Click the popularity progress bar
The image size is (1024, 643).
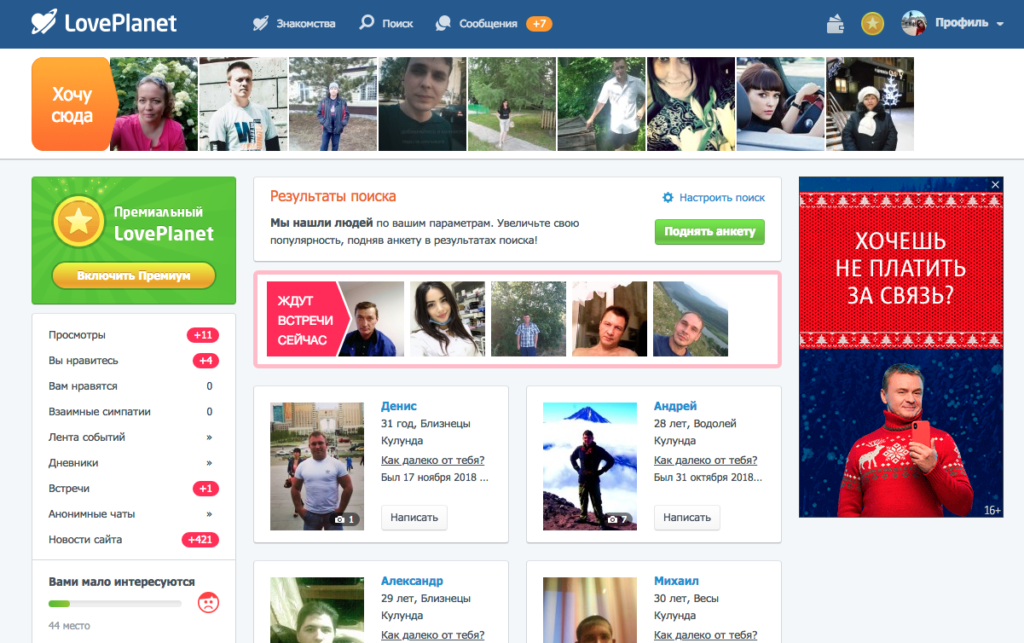115,604
